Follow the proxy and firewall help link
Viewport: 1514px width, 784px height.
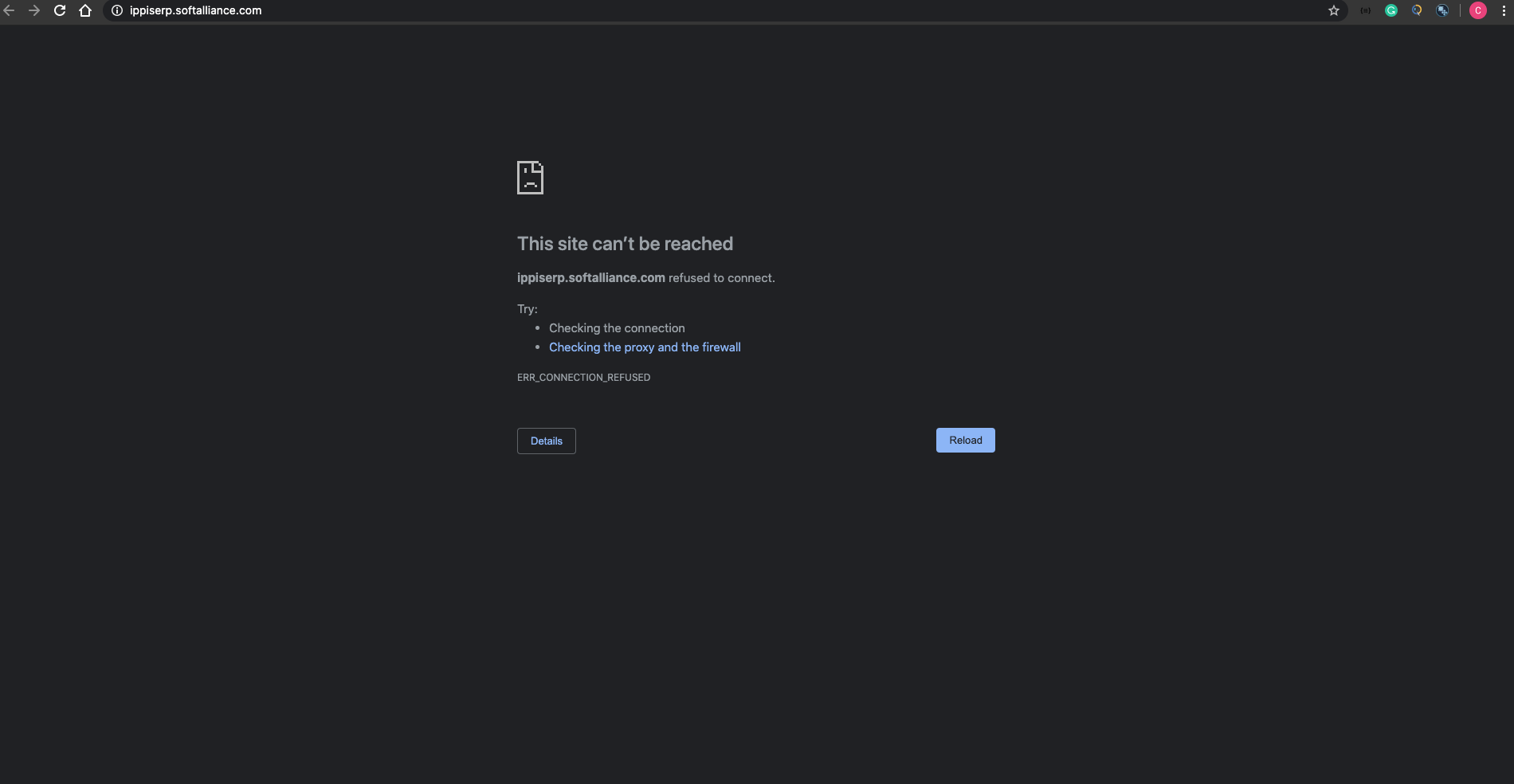tap(645, 347)
